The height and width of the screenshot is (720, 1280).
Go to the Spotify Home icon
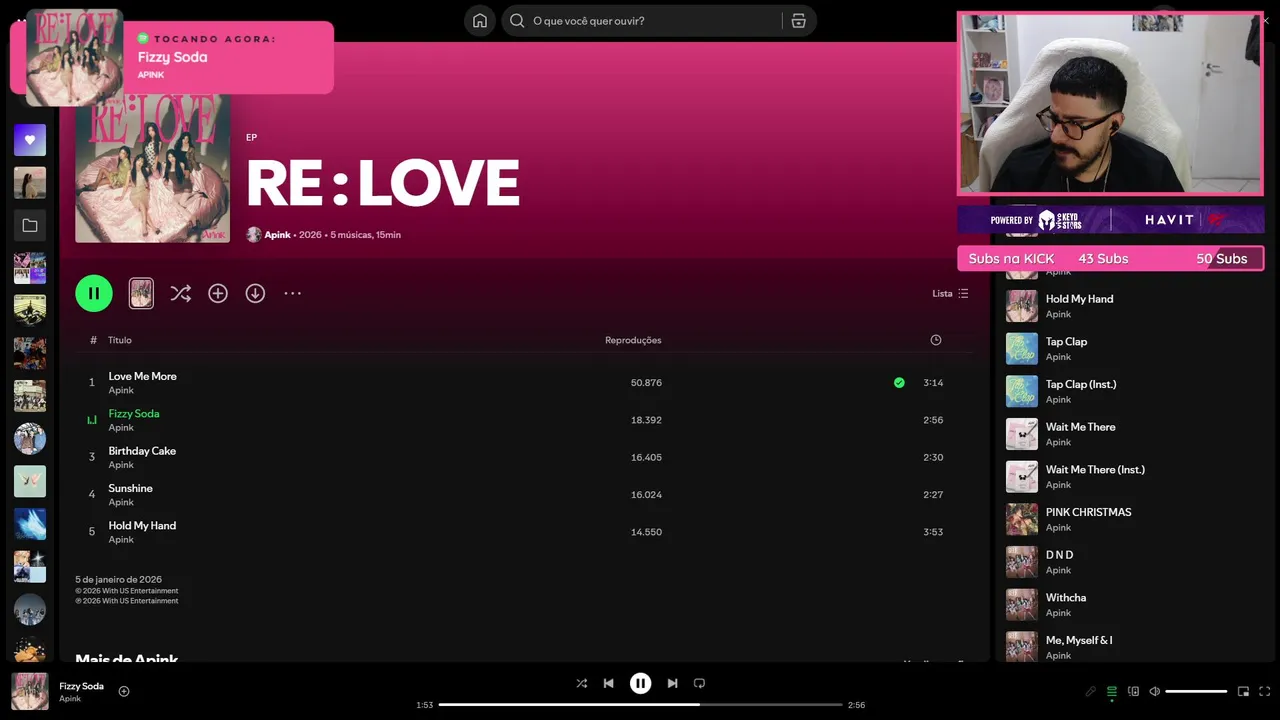480,20
